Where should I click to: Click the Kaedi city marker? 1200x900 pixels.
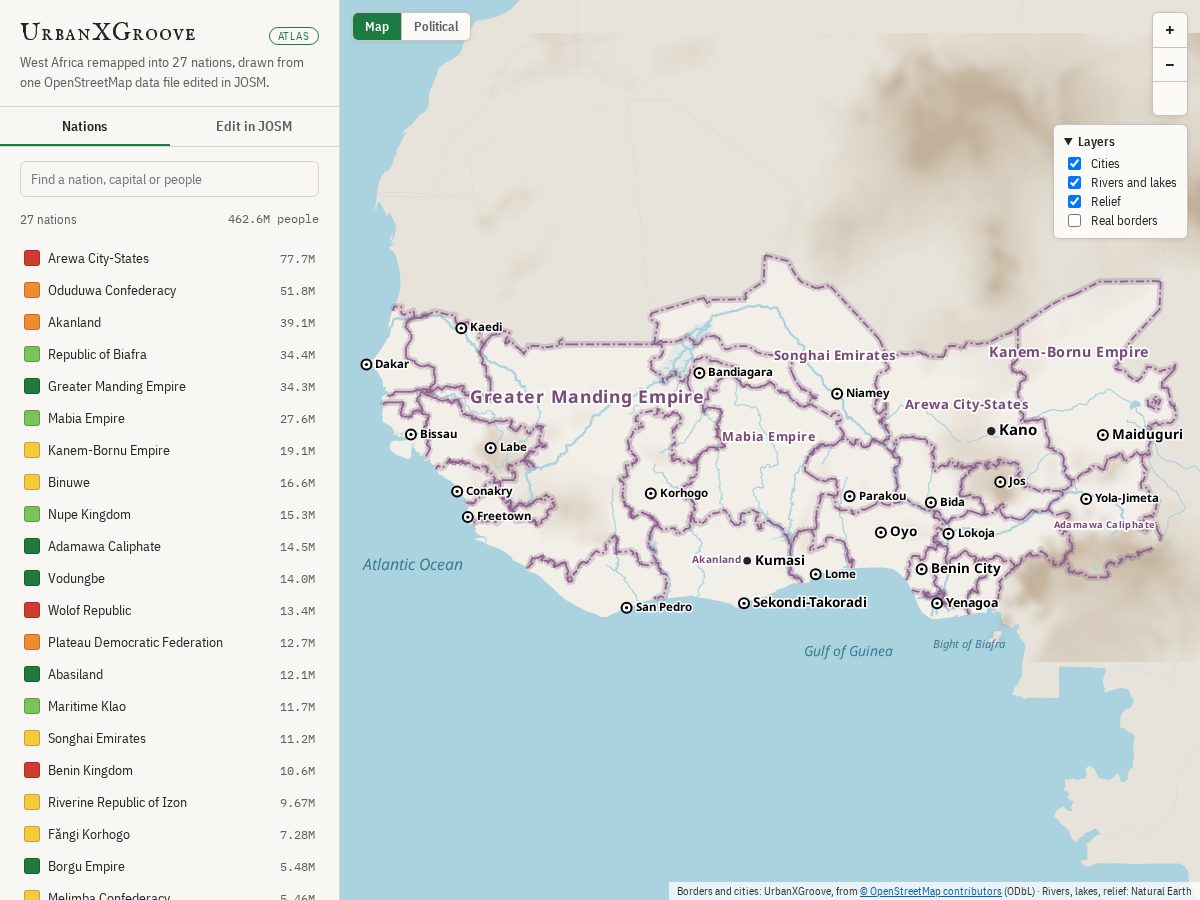click(x=461, y=327)
